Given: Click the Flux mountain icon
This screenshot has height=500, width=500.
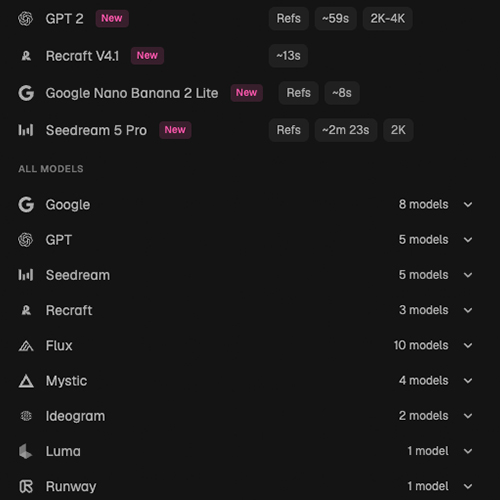Looking at the screenshot, I should [26, 346].
